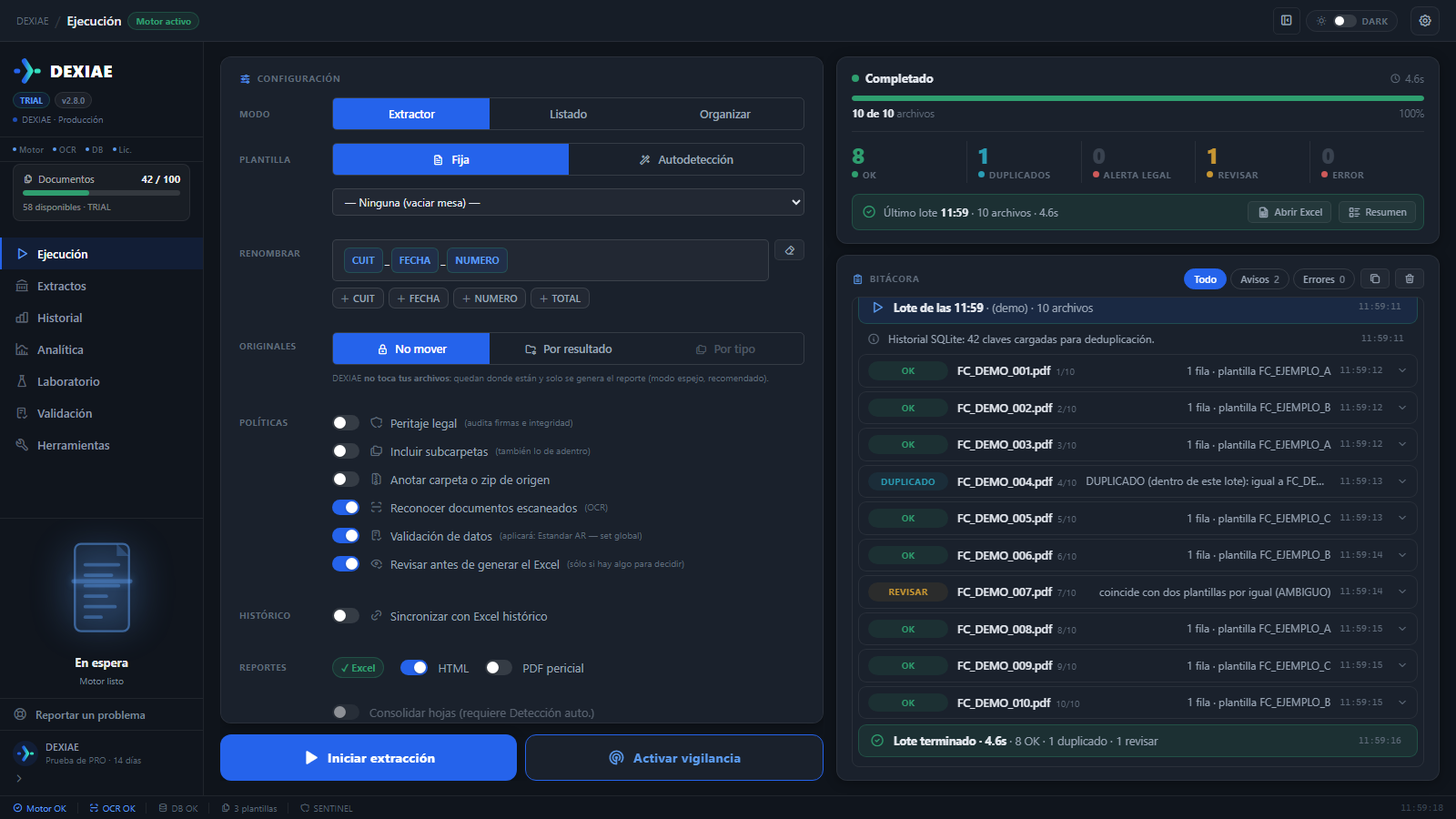Enable Incluir subcarpetas policy
The height and width of the screenshot is (819, 1456).
pyautogui.click(x=346, y=451)
